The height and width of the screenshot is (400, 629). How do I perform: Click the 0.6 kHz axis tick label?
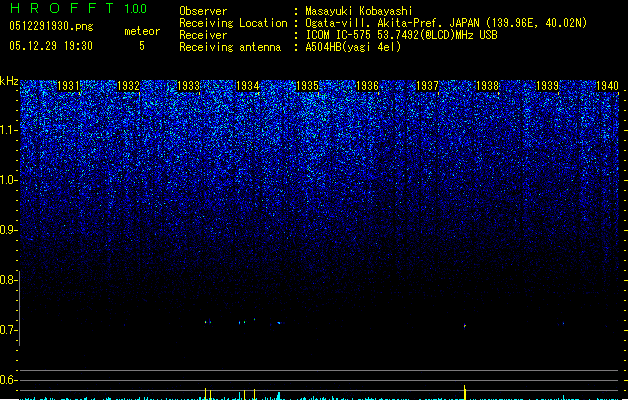click(8, 380)
